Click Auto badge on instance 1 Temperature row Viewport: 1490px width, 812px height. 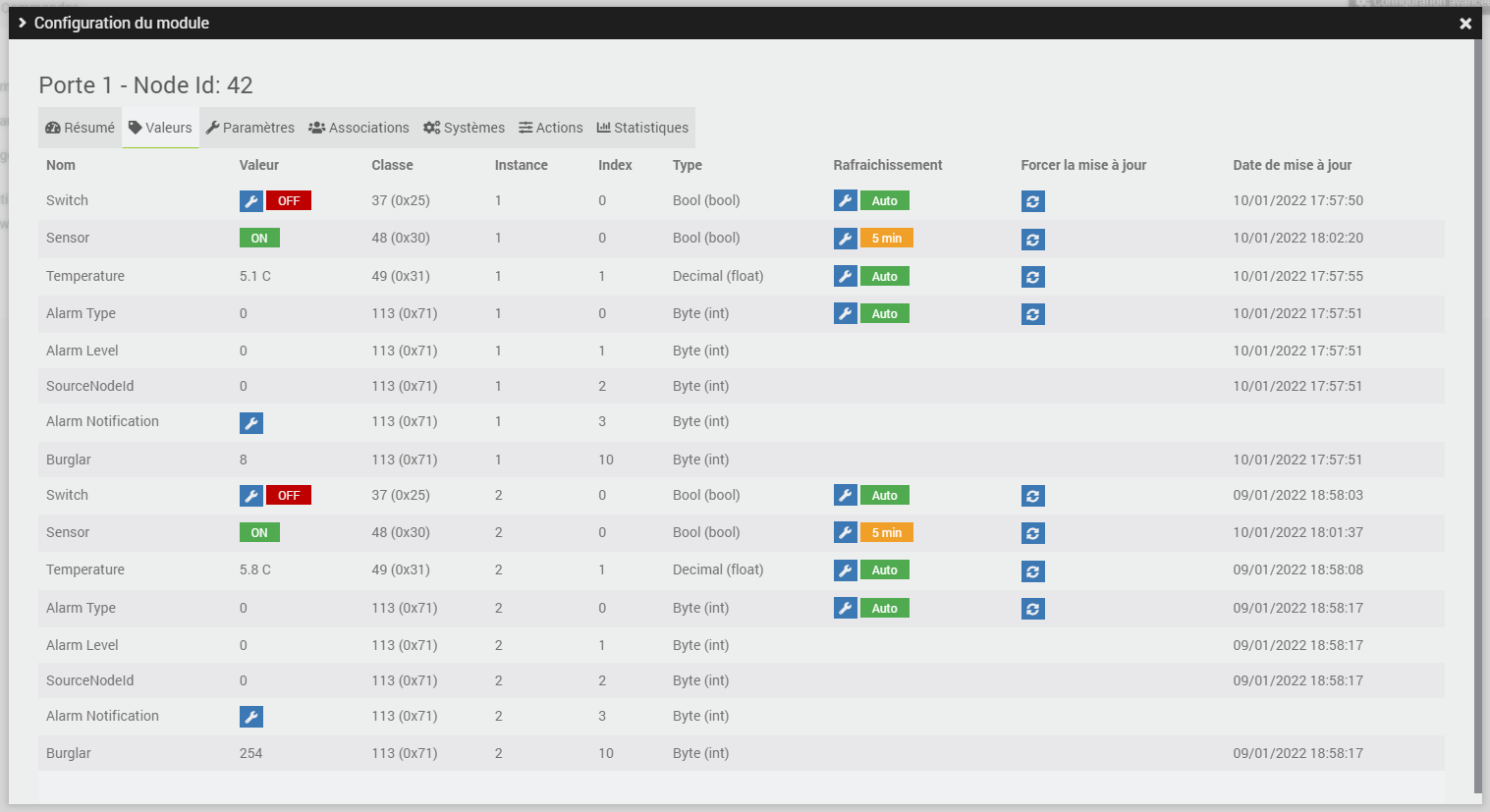(885, 277)
